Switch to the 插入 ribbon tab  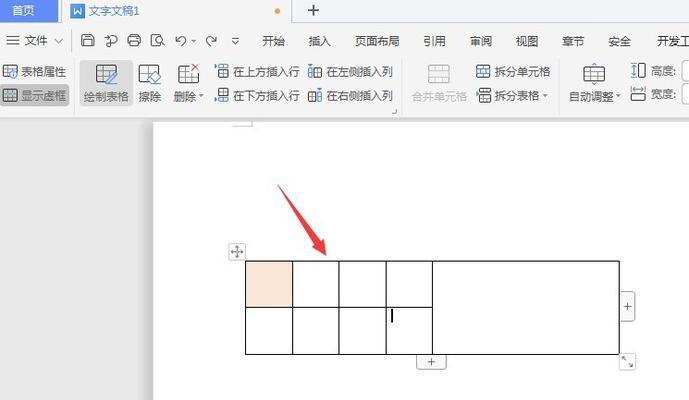319,41
